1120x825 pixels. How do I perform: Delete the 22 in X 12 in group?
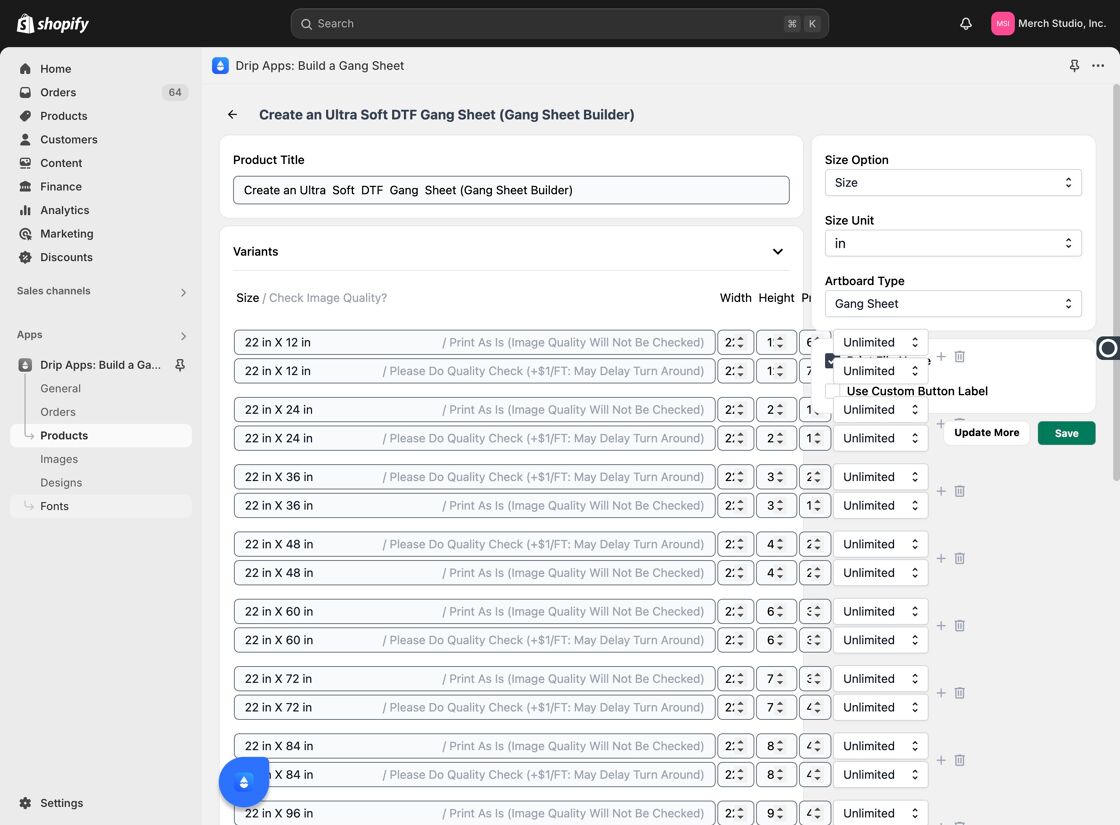coord(959,356)
